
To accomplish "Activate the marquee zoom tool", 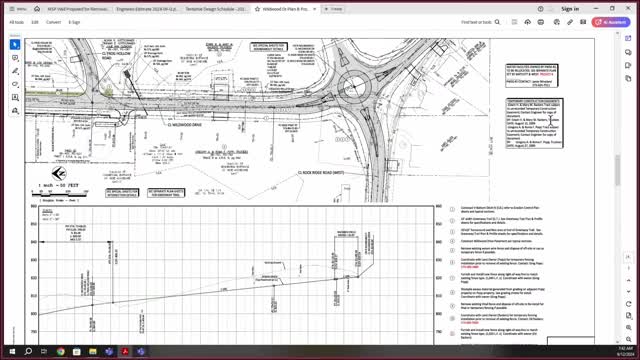I will [x=15, y=98].
